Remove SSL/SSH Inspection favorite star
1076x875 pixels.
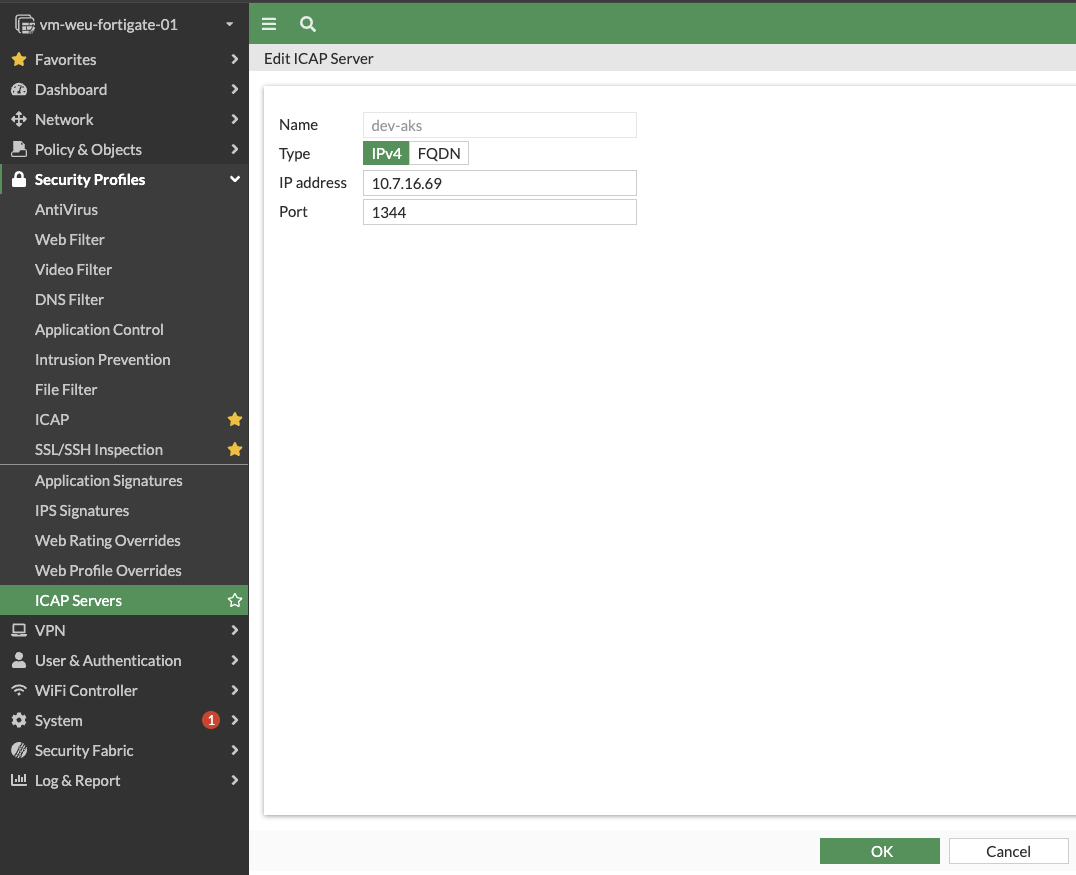tap(235, 450)
